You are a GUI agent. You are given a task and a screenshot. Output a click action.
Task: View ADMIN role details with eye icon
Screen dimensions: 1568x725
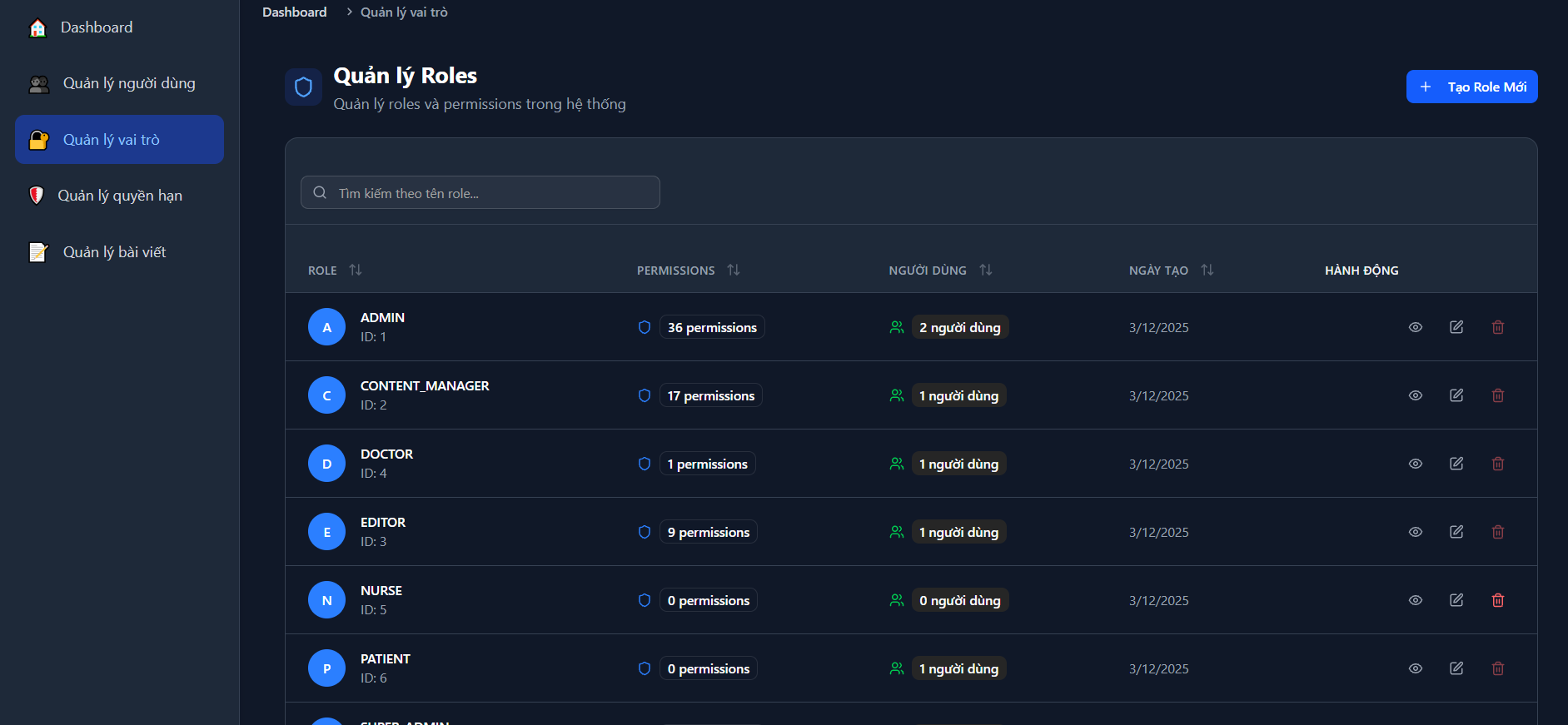pos(1415,327)
